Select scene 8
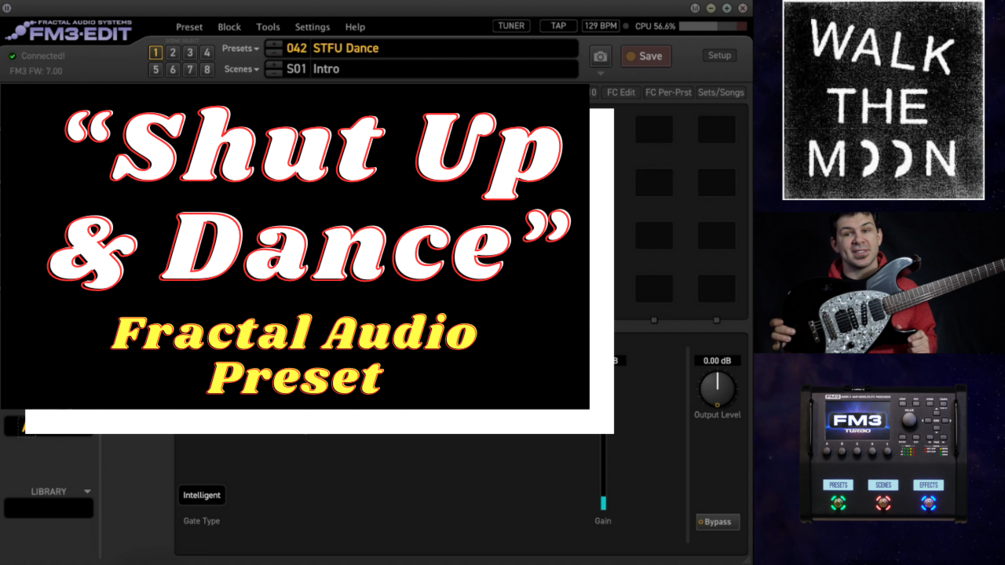1005x565 pixels. pos(206,69)
